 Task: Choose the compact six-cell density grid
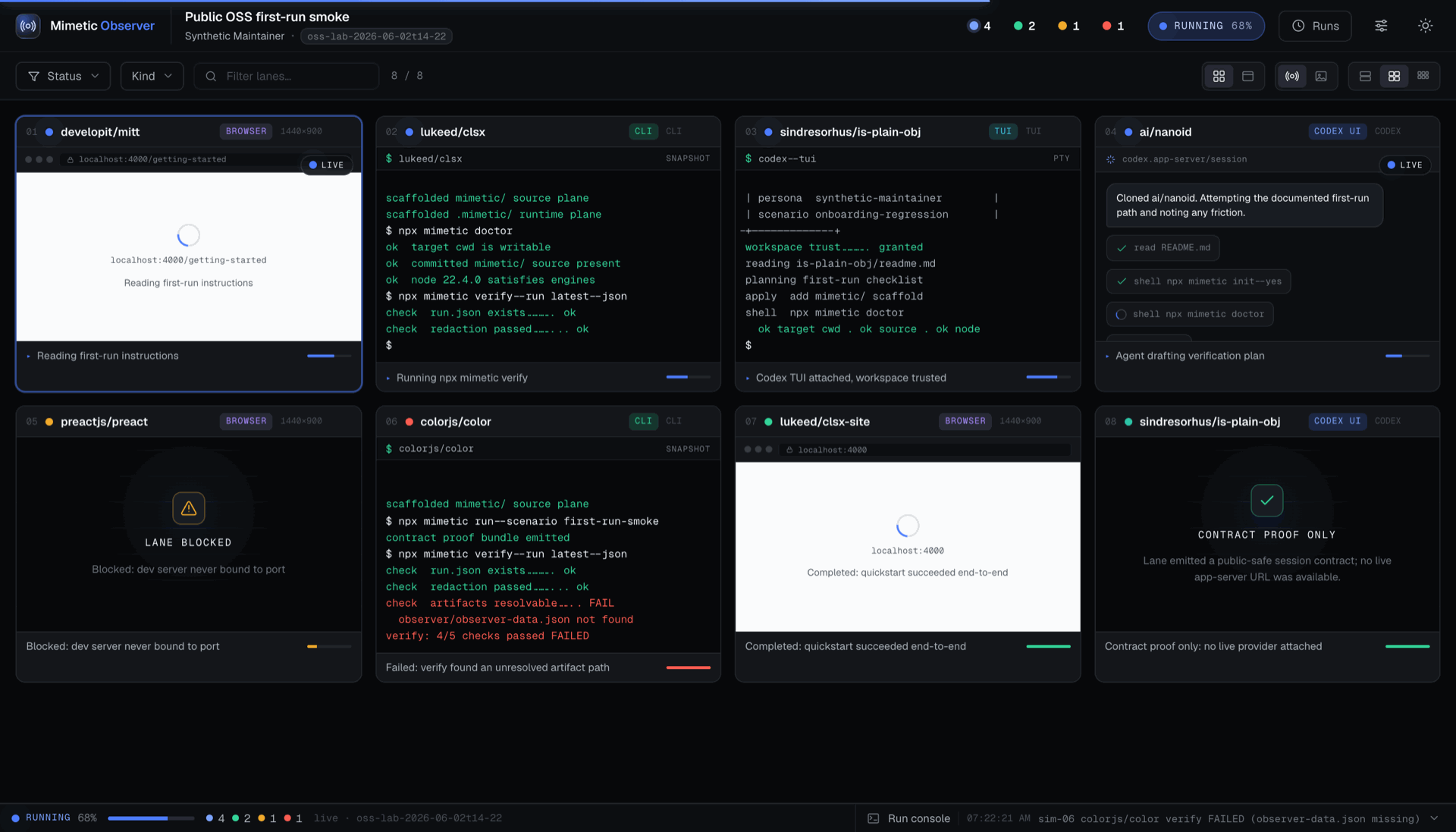coord(1423,76)
